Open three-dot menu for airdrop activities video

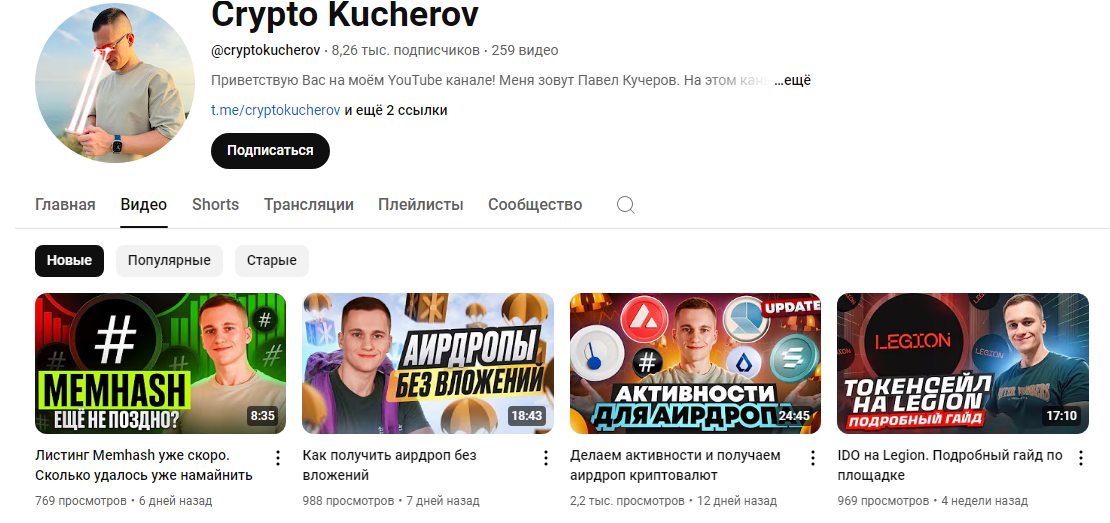[x=813, y=458]
